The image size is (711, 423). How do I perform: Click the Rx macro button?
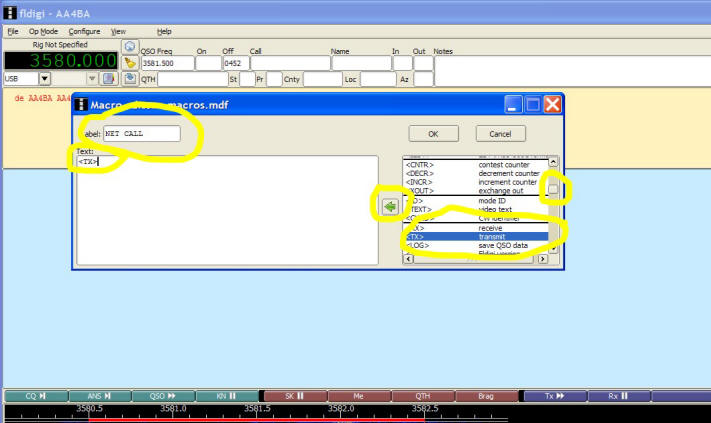619,396
